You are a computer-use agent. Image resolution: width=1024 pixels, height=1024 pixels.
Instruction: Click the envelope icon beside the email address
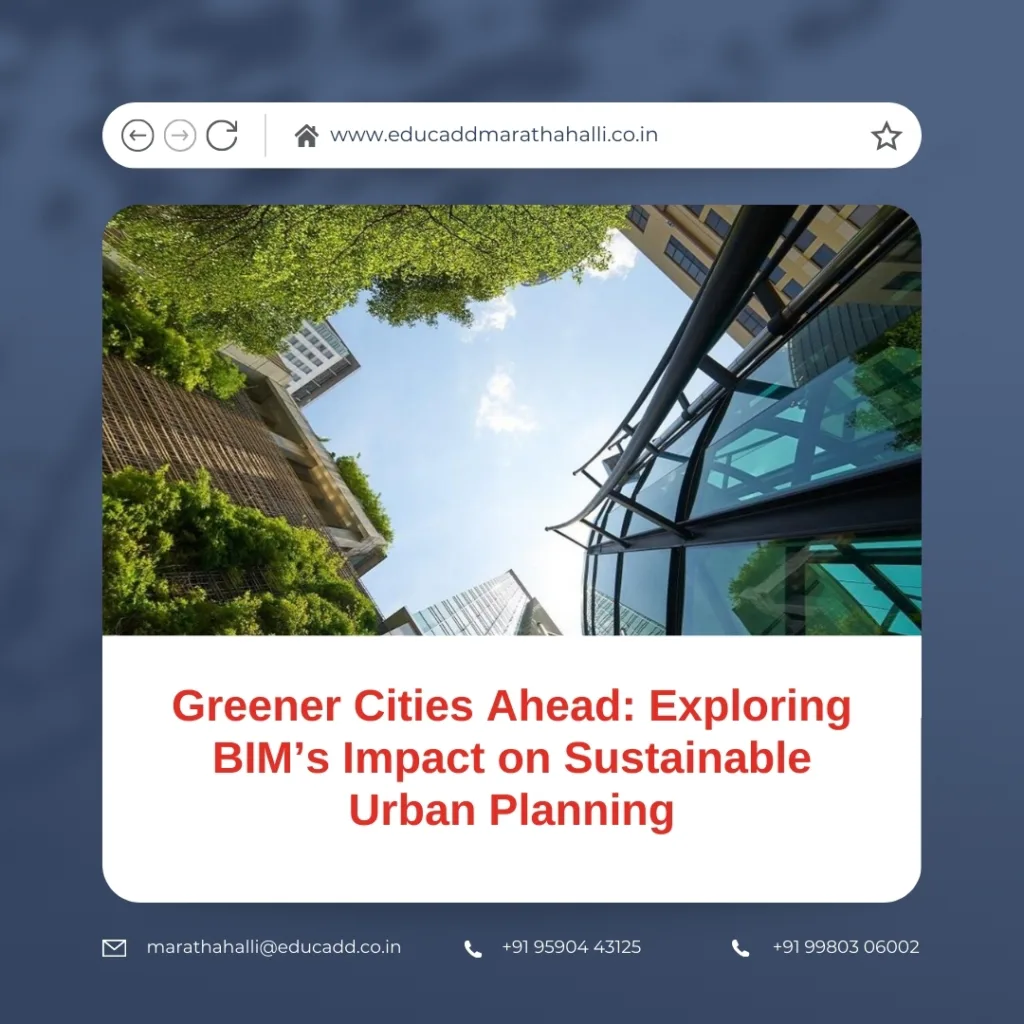pyautogui.click(x=113, y=946)
